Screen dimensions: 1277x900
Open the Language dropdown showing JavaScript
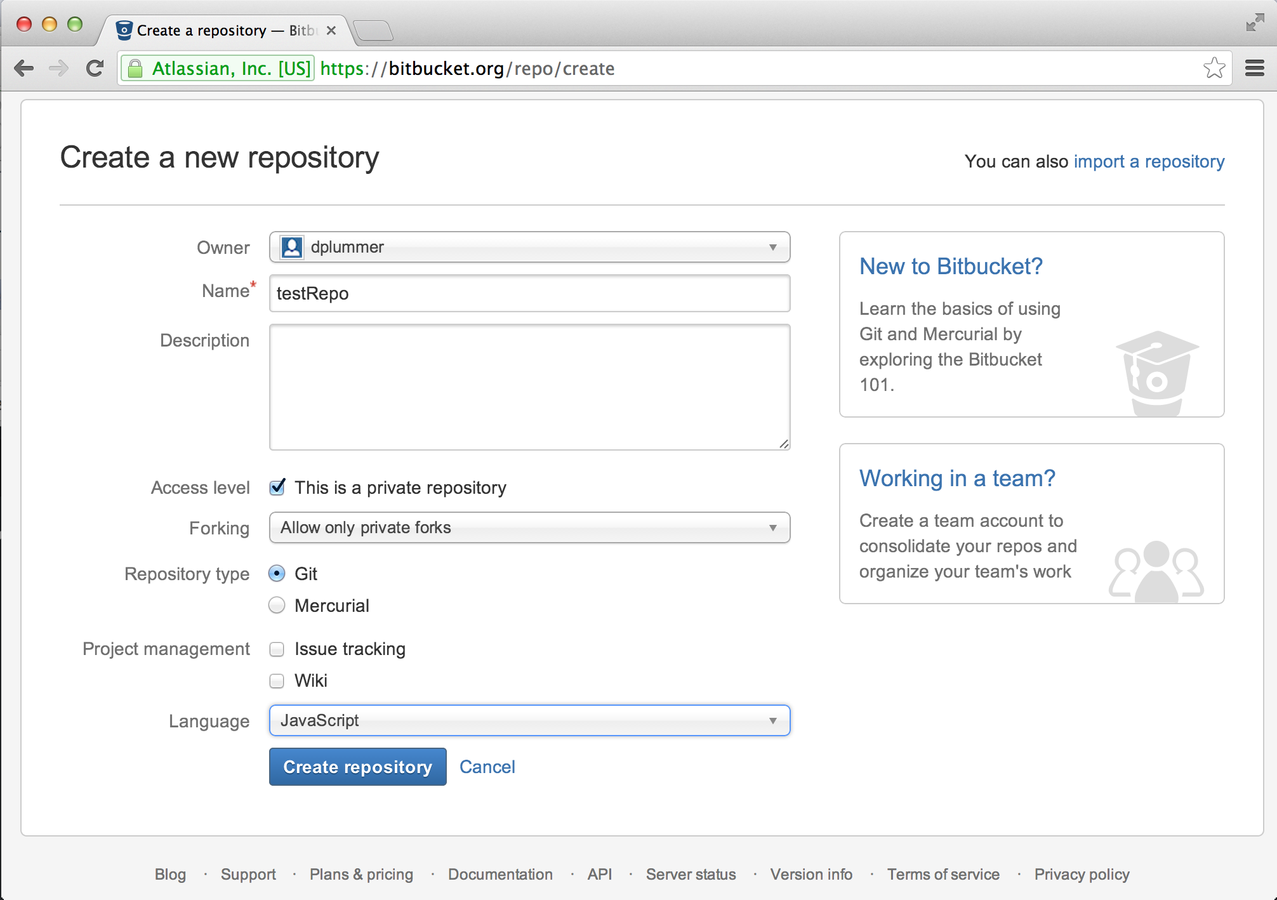530,720
